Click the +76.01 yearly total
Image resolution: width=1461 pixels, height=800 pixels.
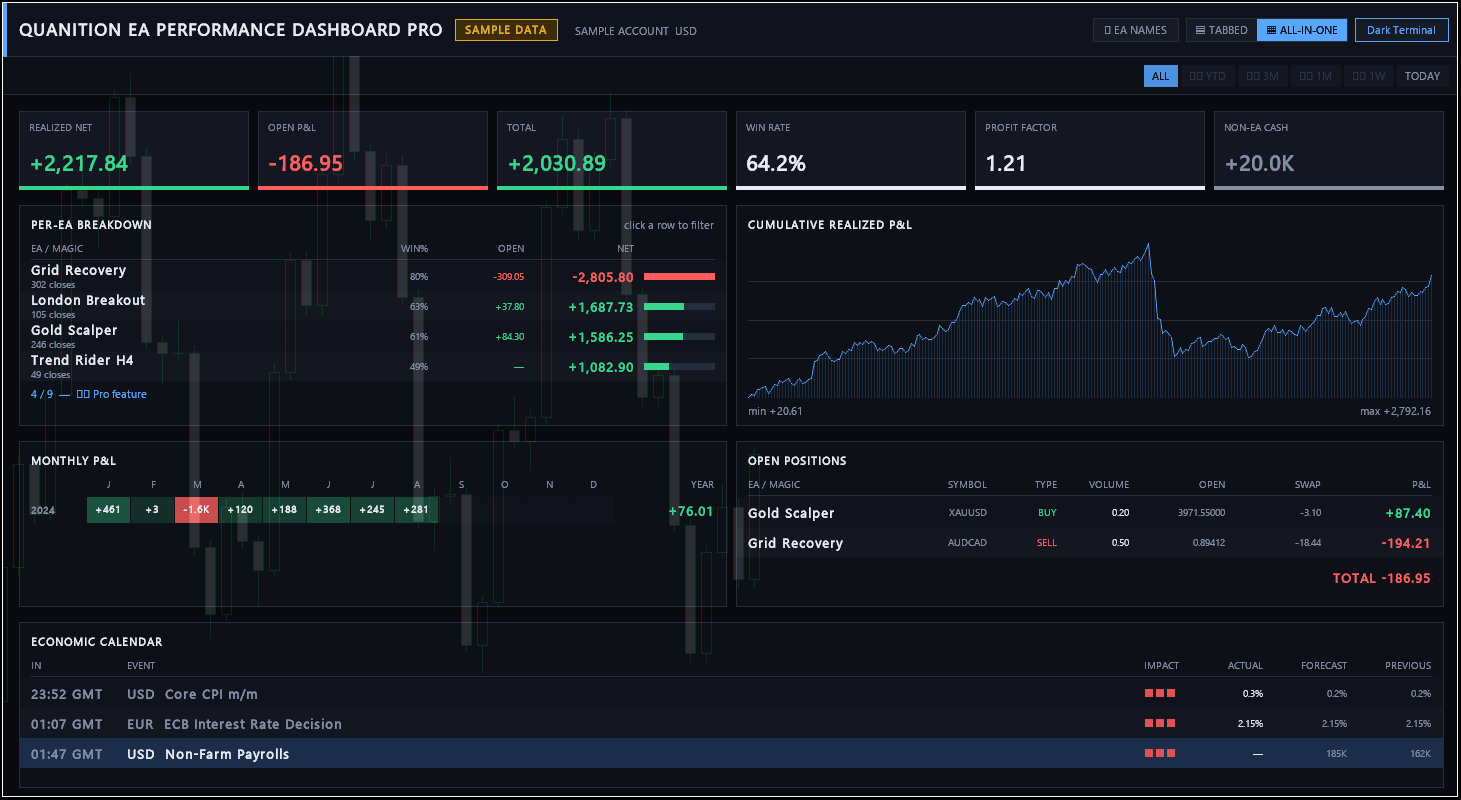691,511
